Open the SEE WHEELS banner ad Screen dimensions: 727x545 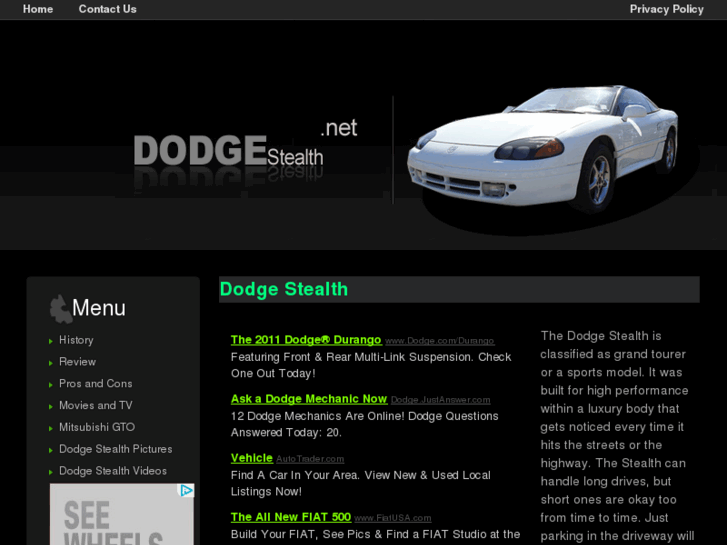point(122,514)
